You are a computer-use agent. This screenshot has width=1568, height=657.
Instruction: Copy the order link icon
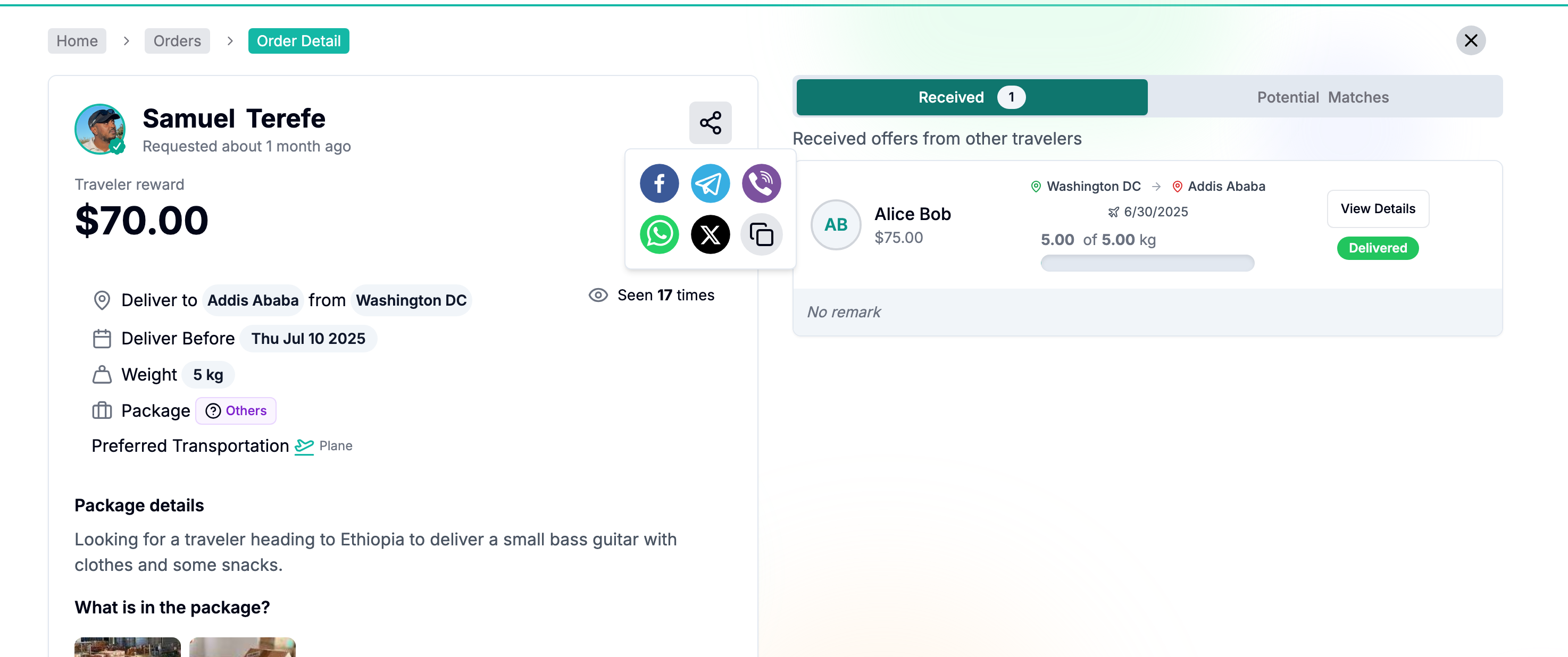(x=761, y=234)
